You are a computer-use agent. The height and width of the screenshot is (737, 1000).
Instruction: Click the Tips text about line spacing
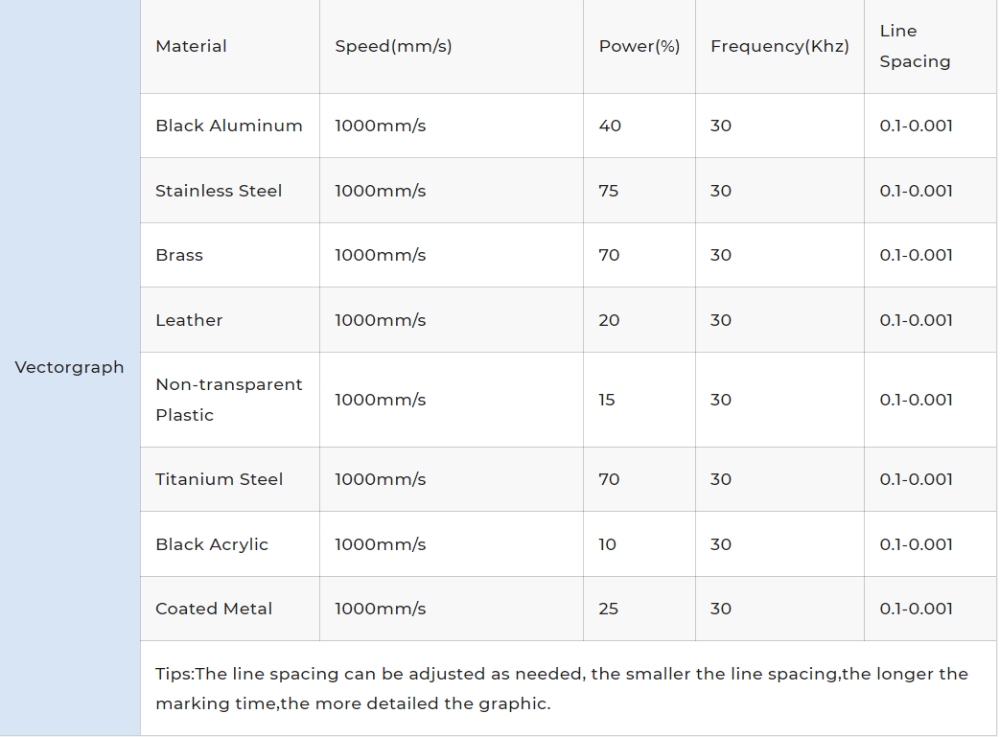tap(560, 688)
